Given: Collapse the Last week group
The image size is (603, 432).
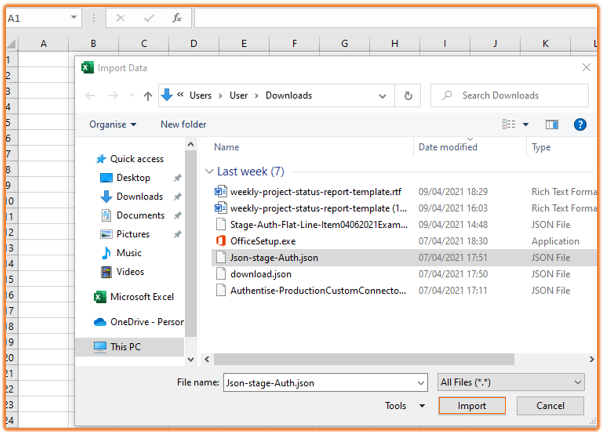Looking at the screenshot, I should tap(209, 172).
